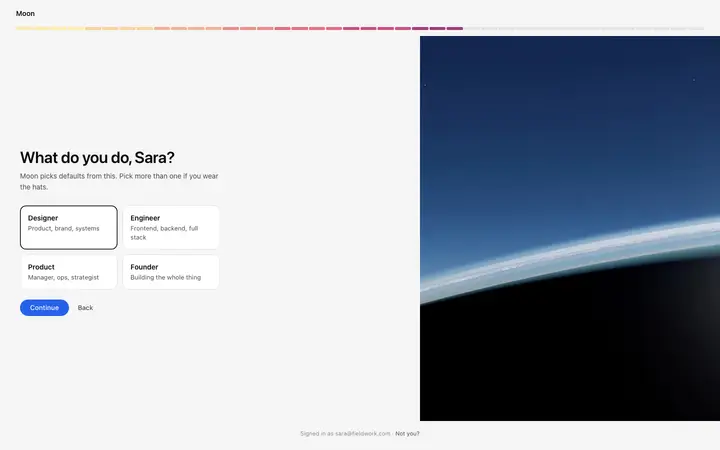The width and height of the screenshot is (720, 450).
Task: Select the Founder role card
Action: (x=171, y=272)
